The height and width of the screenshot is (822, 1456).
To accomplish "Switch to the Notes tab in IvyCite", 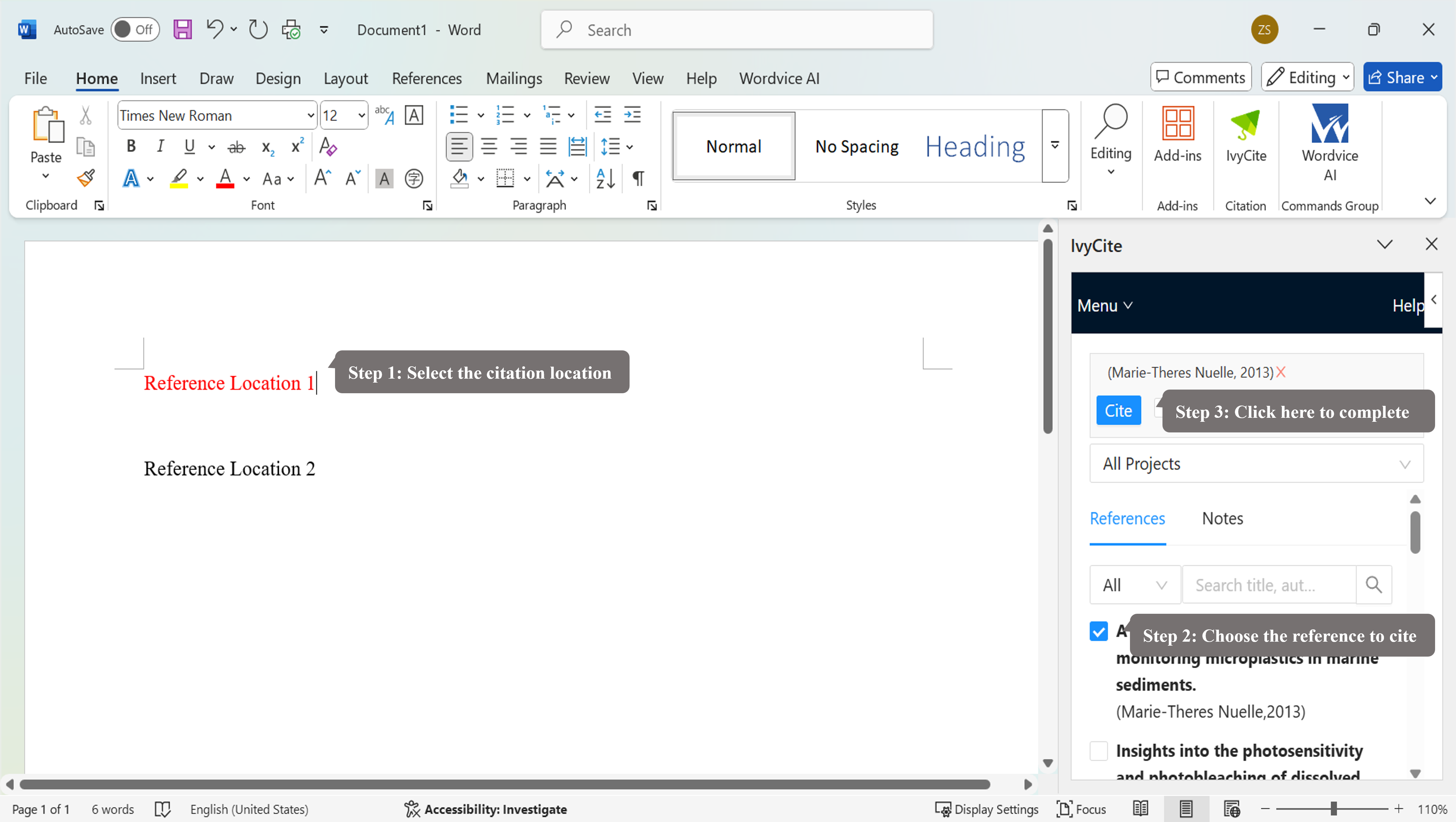I will 1222,518.
